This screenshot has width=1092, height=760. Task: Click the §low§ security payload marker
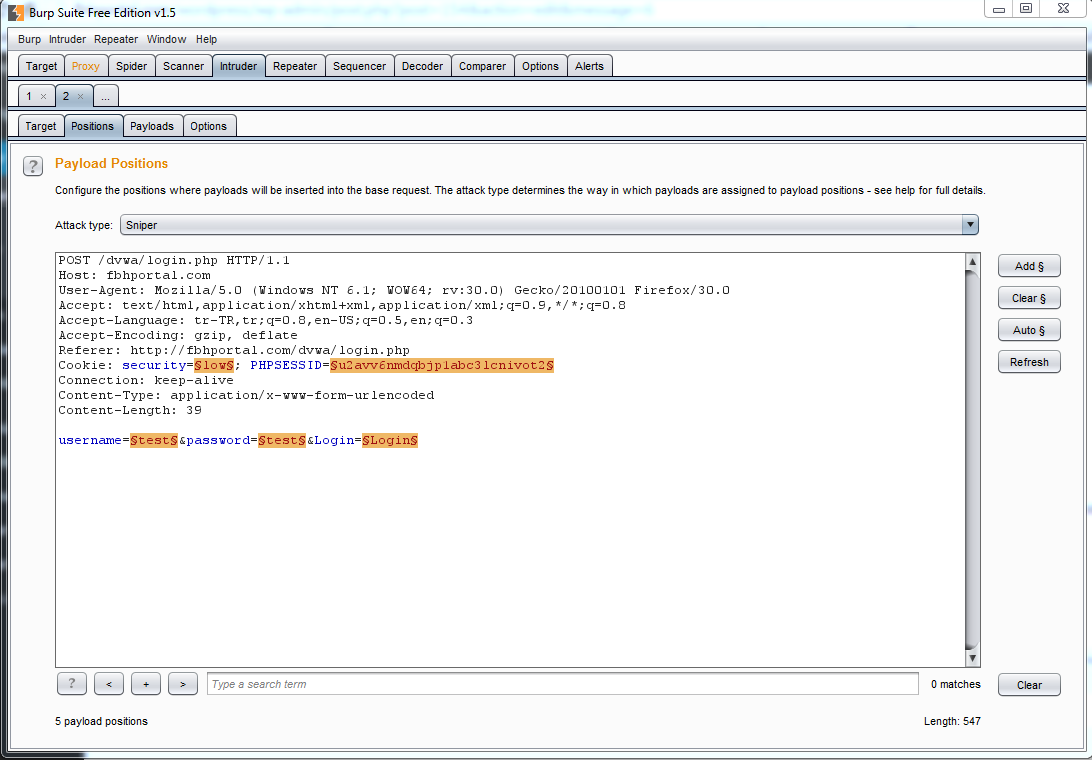[214, 365]
